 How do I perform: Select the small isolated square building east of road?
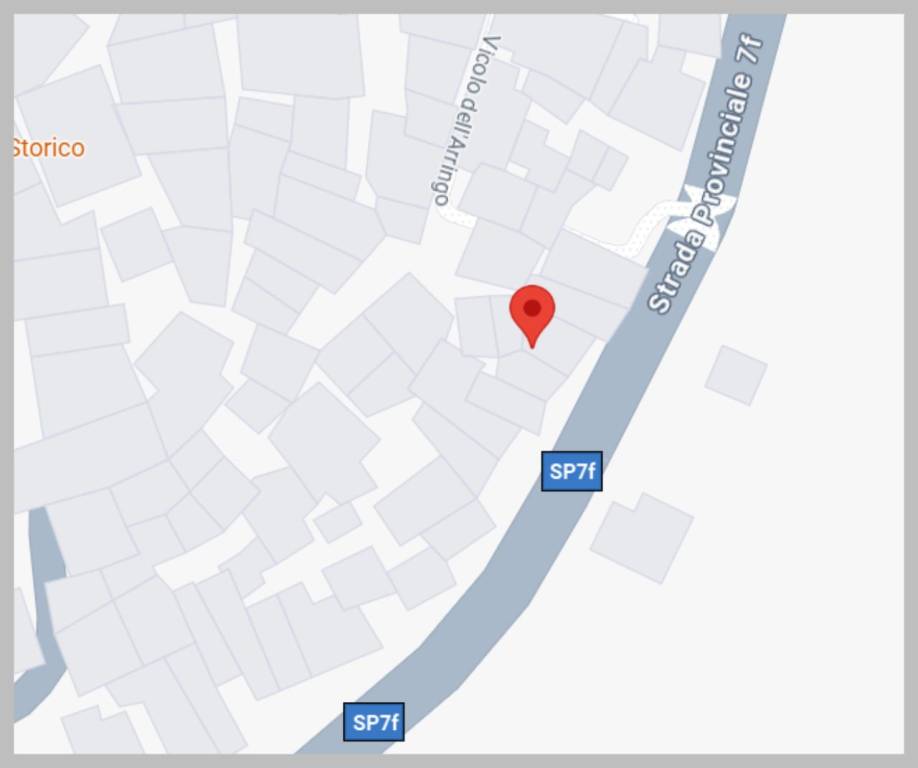point(736,375)
